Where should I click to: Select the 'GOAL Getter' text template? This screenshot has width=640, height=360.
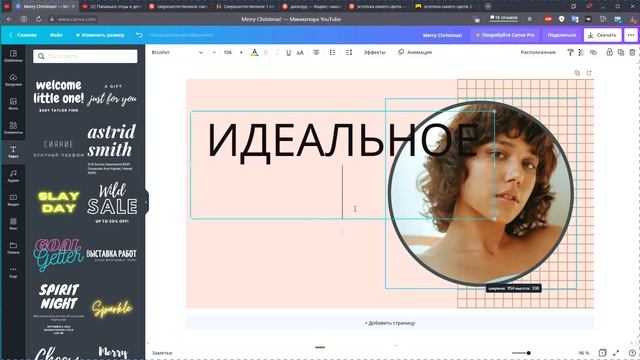tap(58, 256)
